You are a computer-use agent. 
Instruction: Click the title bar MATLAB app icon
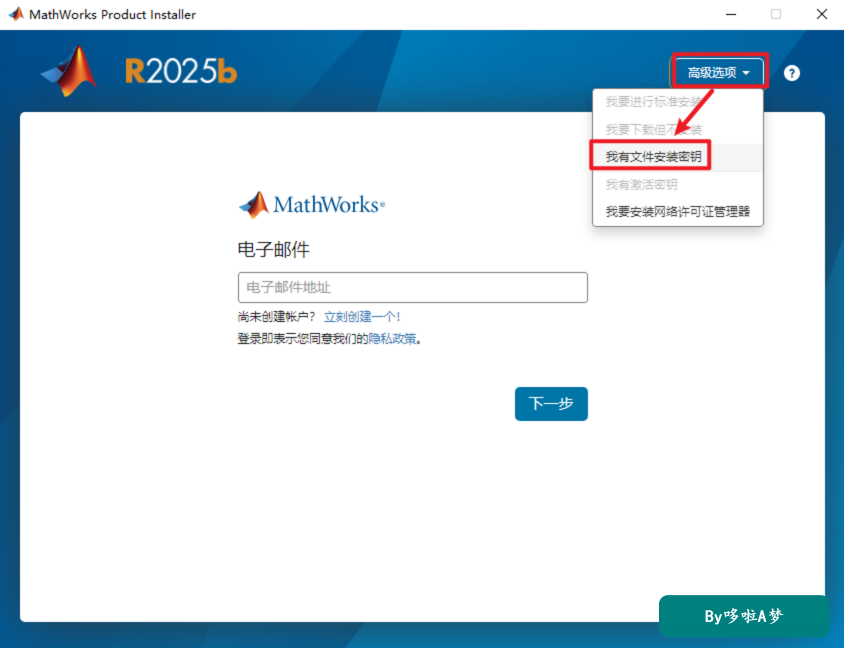click(x=16, y=14)
